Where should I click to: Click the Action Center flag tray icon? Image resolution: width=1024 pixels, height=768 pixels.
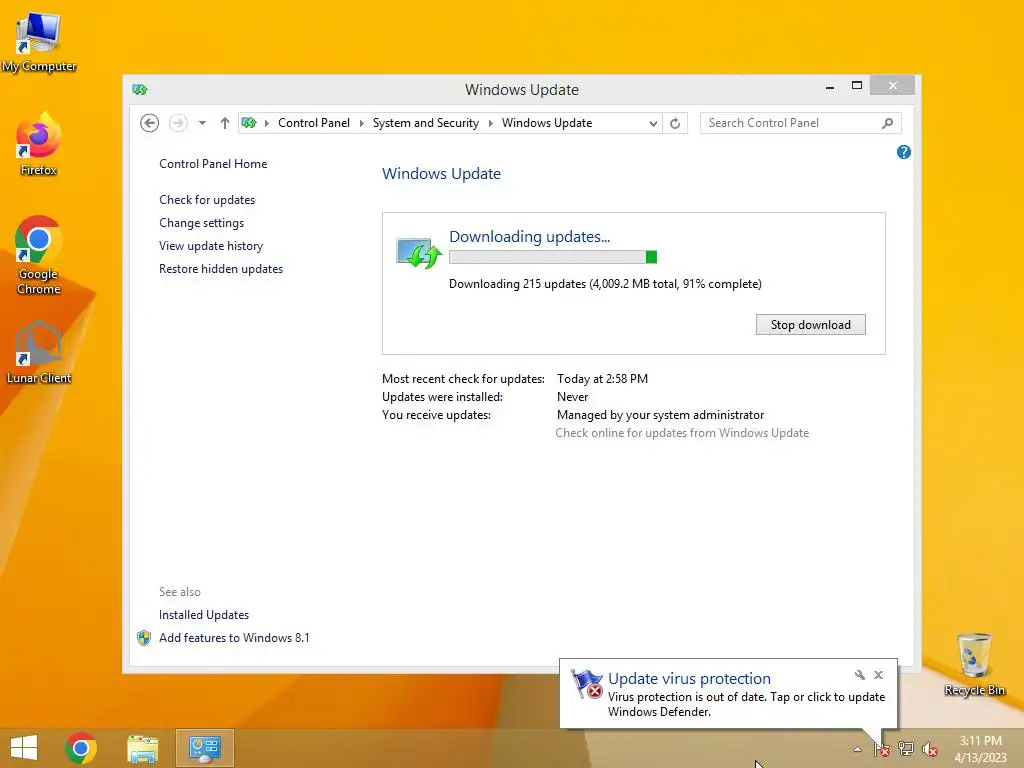(x=882, y=749)
